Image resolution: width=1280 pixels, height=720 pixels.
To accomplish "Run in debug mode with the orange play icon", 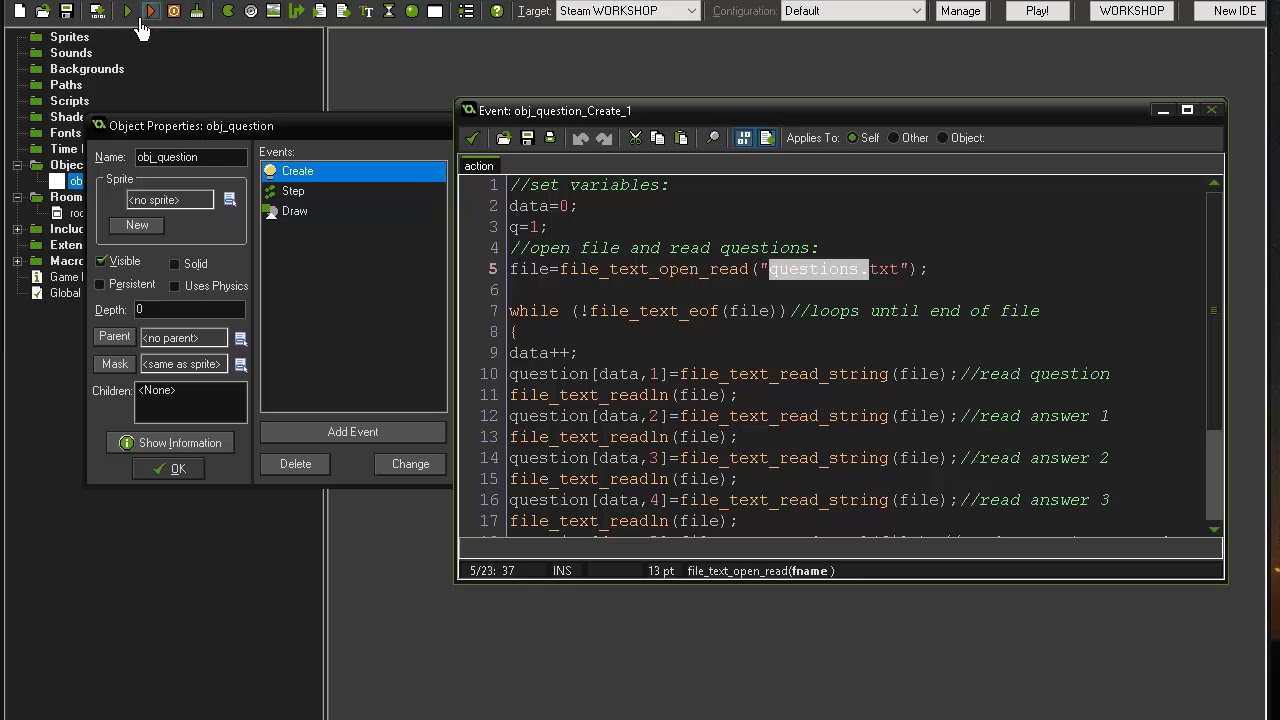I will [x=151, y=11].
